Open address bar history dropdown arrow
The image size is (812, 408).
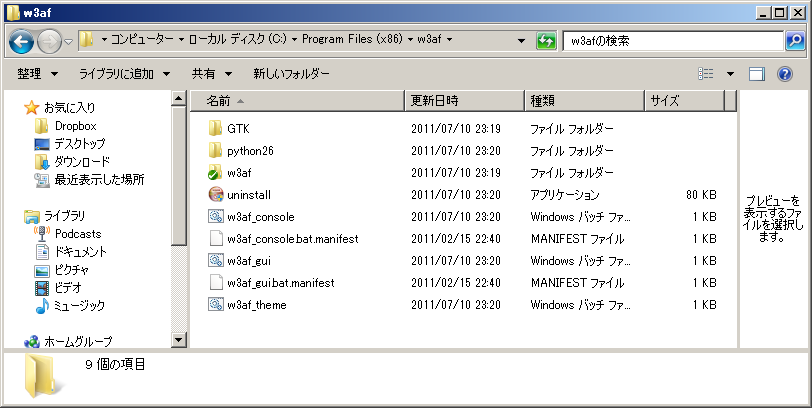(521, 41)
